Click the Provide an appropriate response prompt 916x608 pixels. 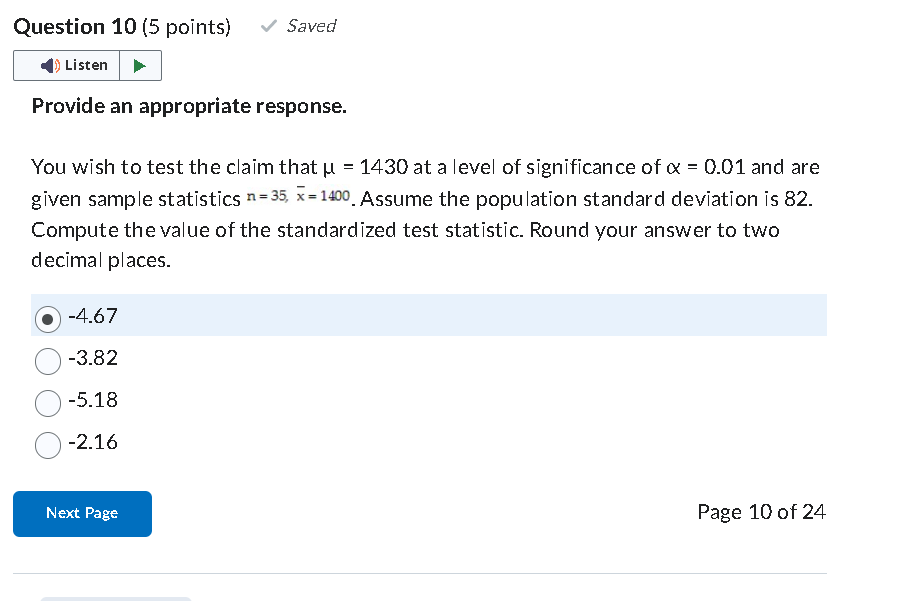click(187, 106)
